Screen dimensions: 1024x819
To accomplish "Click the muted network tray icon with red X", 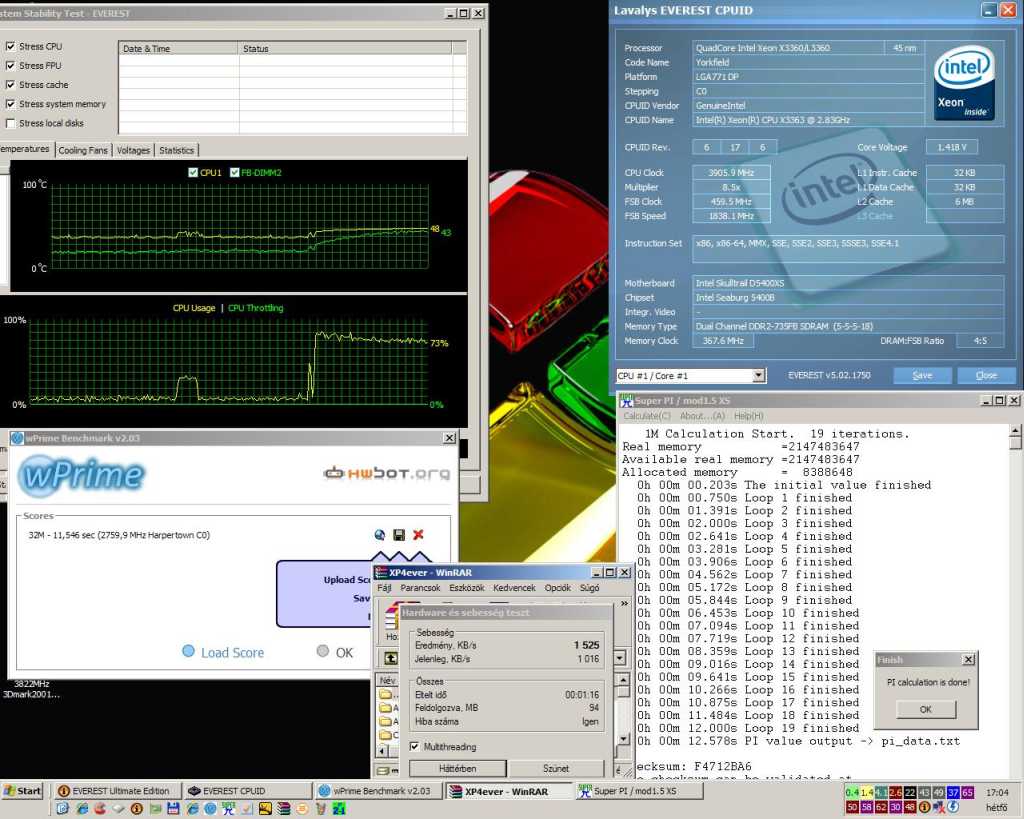I will 939,807.
